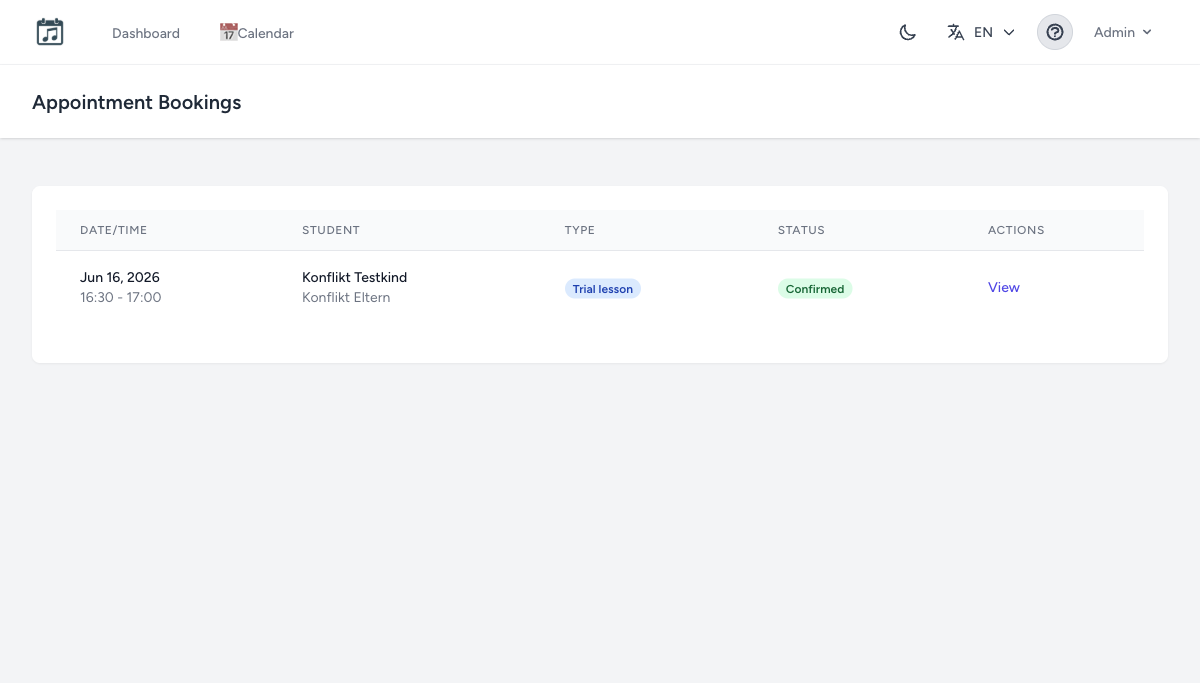Click the Confirmed status badge
The image size is (1200, 683).
[x=815, y=289]
